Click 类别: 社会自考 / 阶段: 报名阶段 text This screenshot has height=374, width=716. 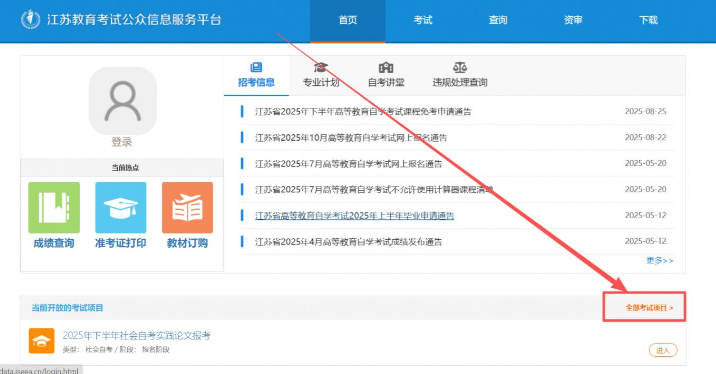point(116,349)
